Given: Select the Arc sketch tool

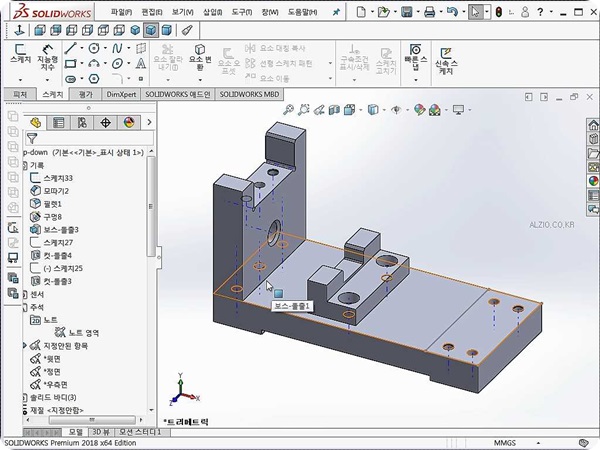Looking at the screenshot, I should click(x=94, y=64).
